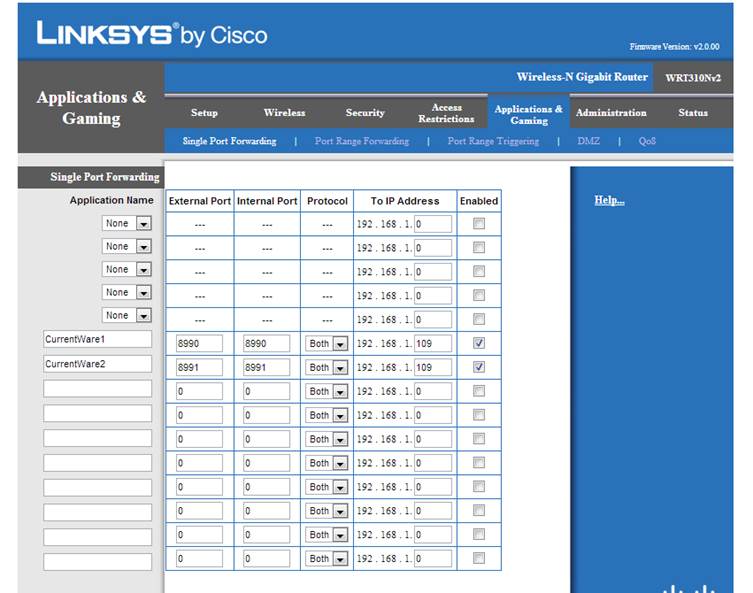Open the Status tab
This screenshot has height=593, width=753.
point(693,113)
